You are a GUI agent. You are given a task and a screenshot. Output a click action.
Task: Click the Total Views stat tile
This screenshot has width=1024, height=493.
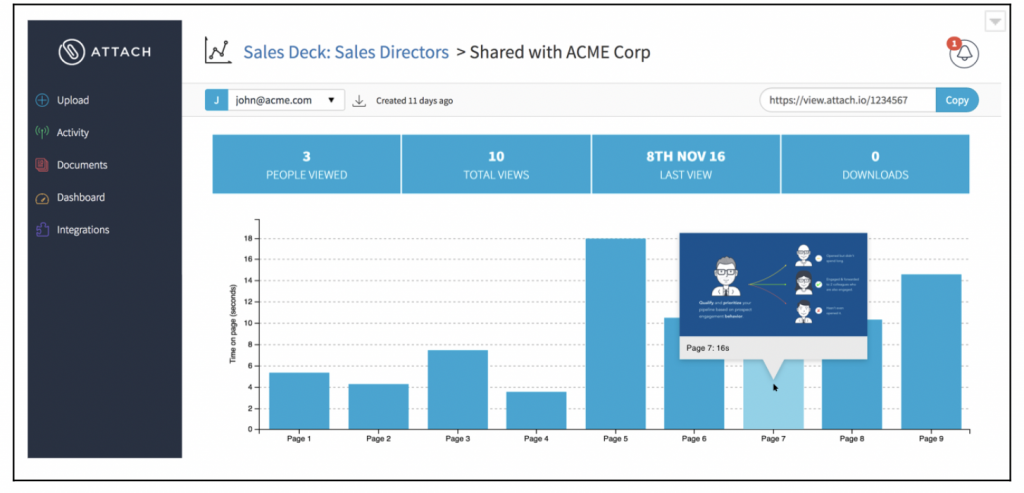coord(496,165)
